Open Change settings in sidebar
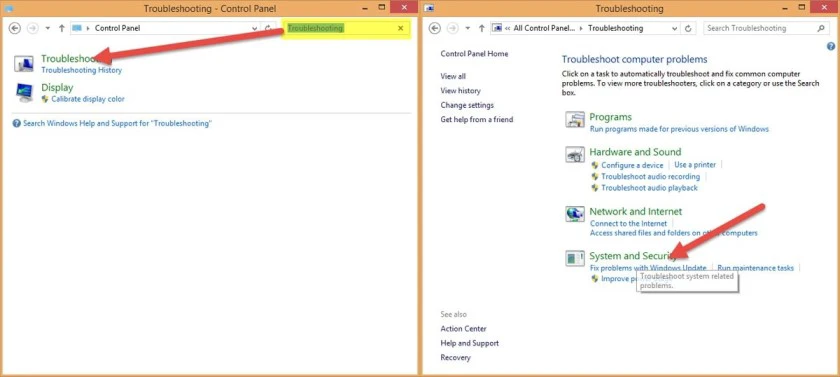Image resolution: width=840 pixels, height=377 pixels. (x=467, y=105)
